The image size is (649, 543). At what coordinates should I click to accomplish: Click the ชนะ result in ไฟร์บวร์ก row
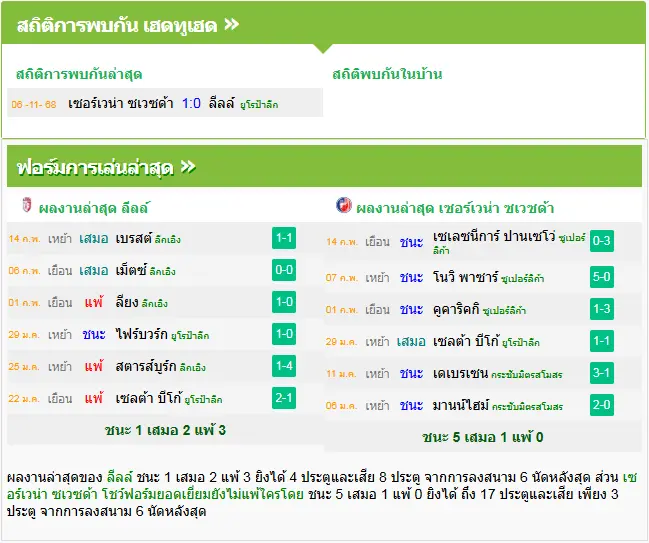94,334
